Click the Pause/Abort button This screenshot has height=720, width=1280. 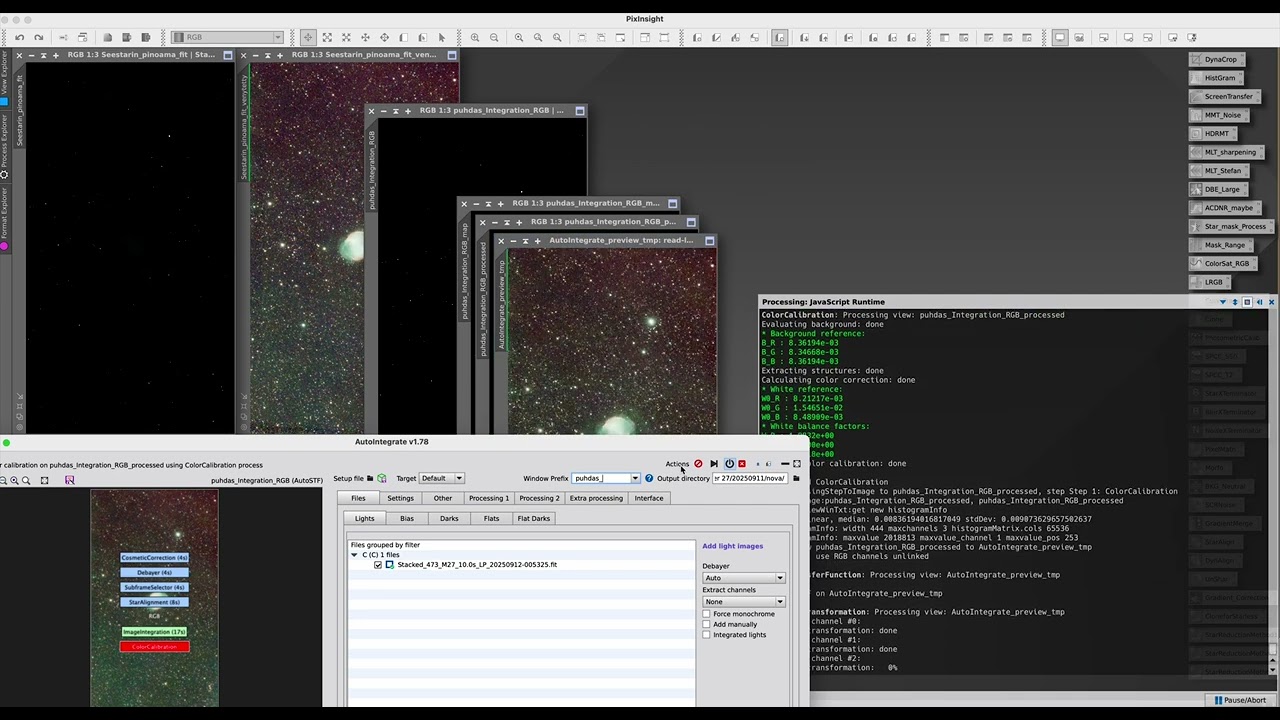[x=1239, y=700]
